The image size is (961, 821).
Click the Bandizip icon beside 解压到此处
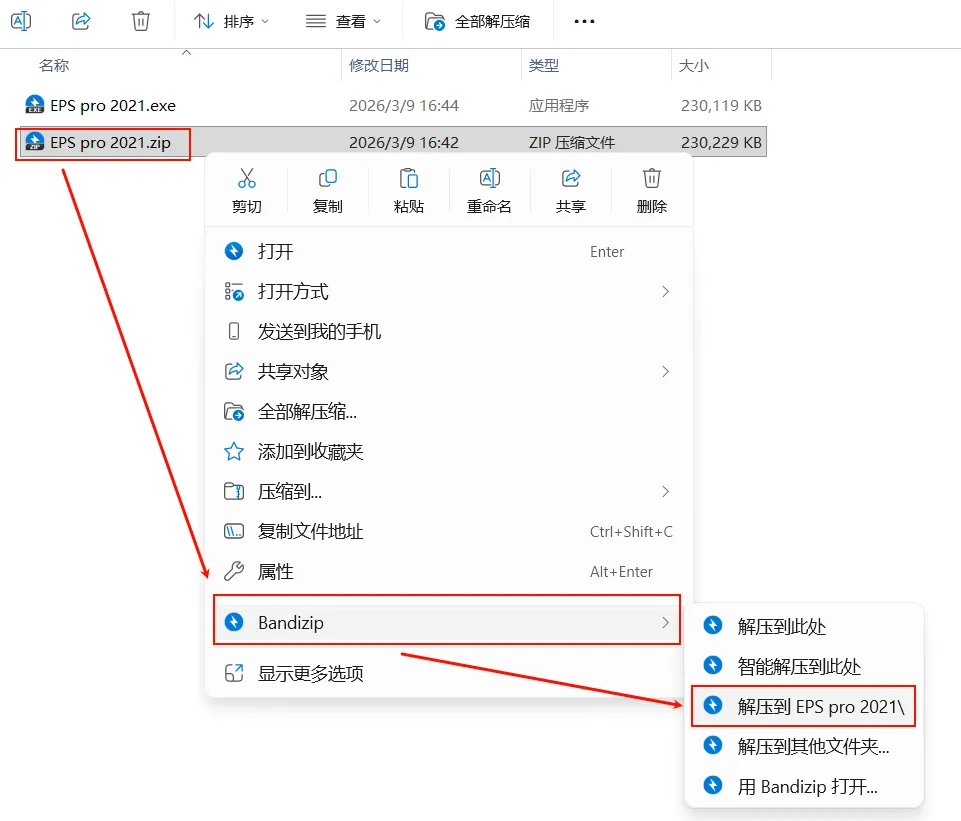coord(712,625)
